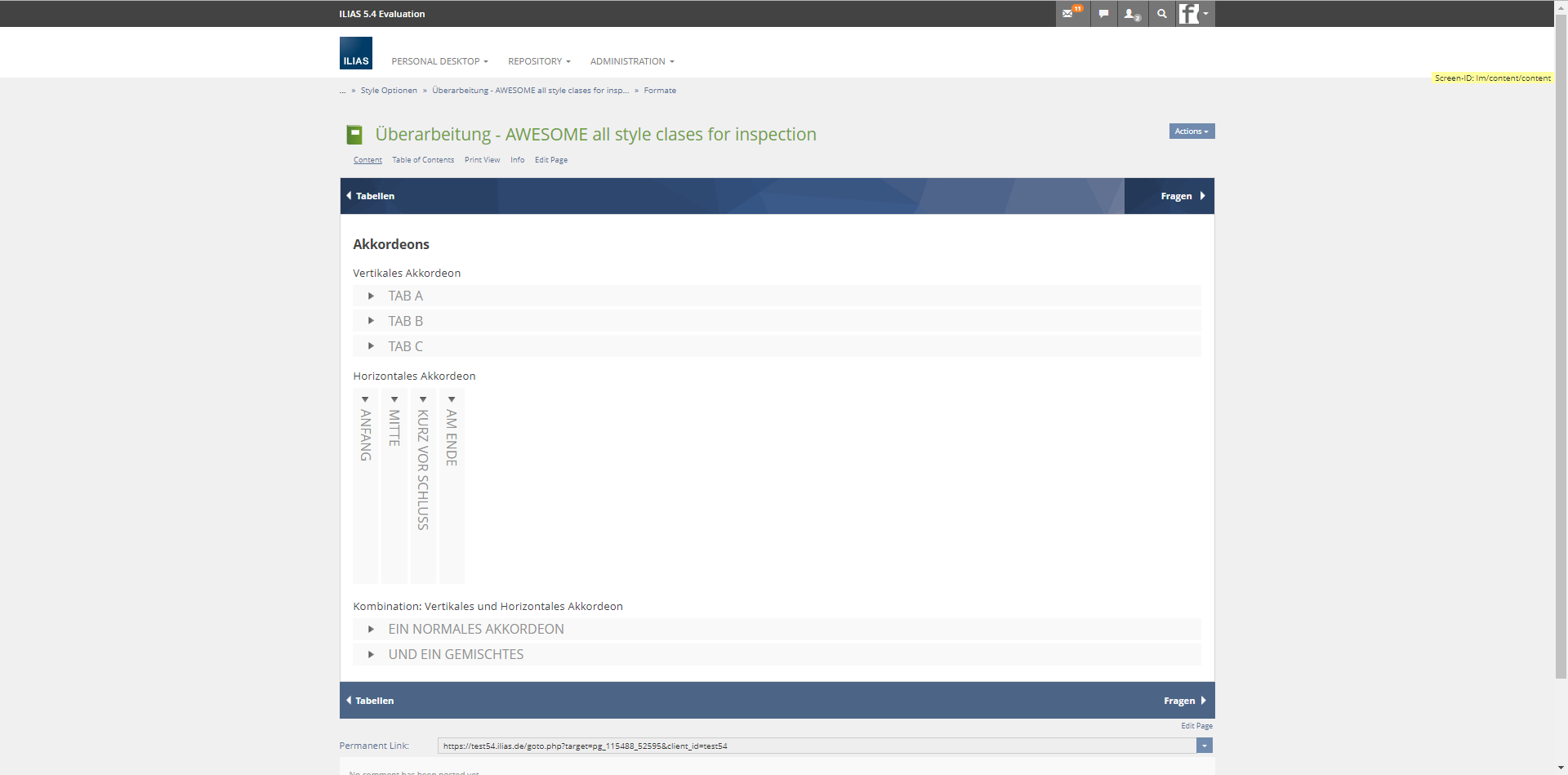Open the permanent link dropdown arrow
The height and width of the screenshot is (775, 1568).
coord(1205,746)
